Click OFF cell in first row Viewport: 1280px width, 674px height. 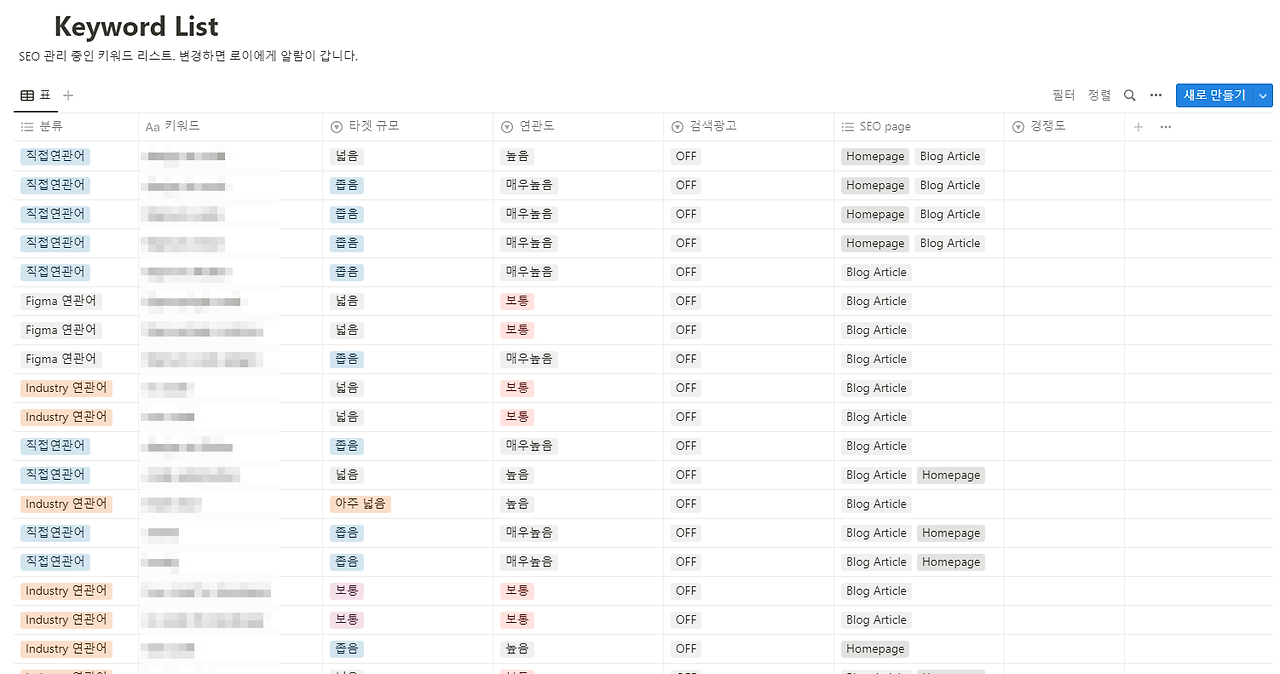[x=685, y=156]
